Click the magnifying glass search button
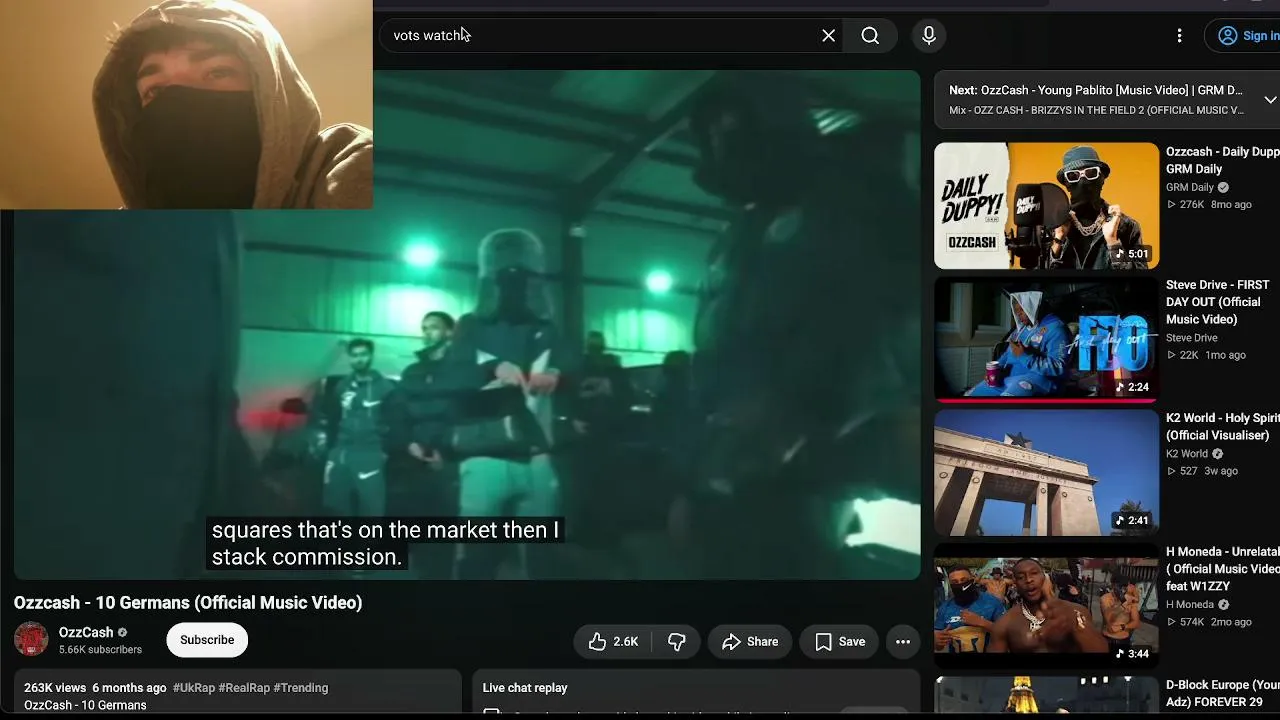 tap(870, 36)
